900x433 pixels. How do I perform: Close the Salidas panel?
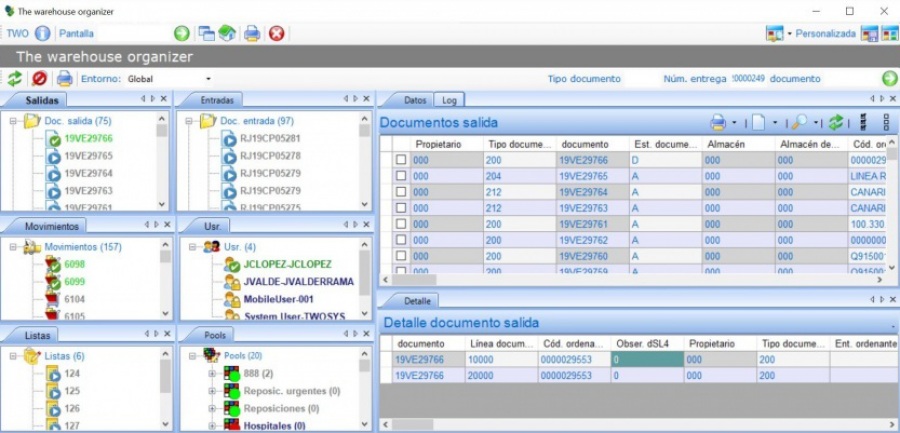[x=164, y=99]
